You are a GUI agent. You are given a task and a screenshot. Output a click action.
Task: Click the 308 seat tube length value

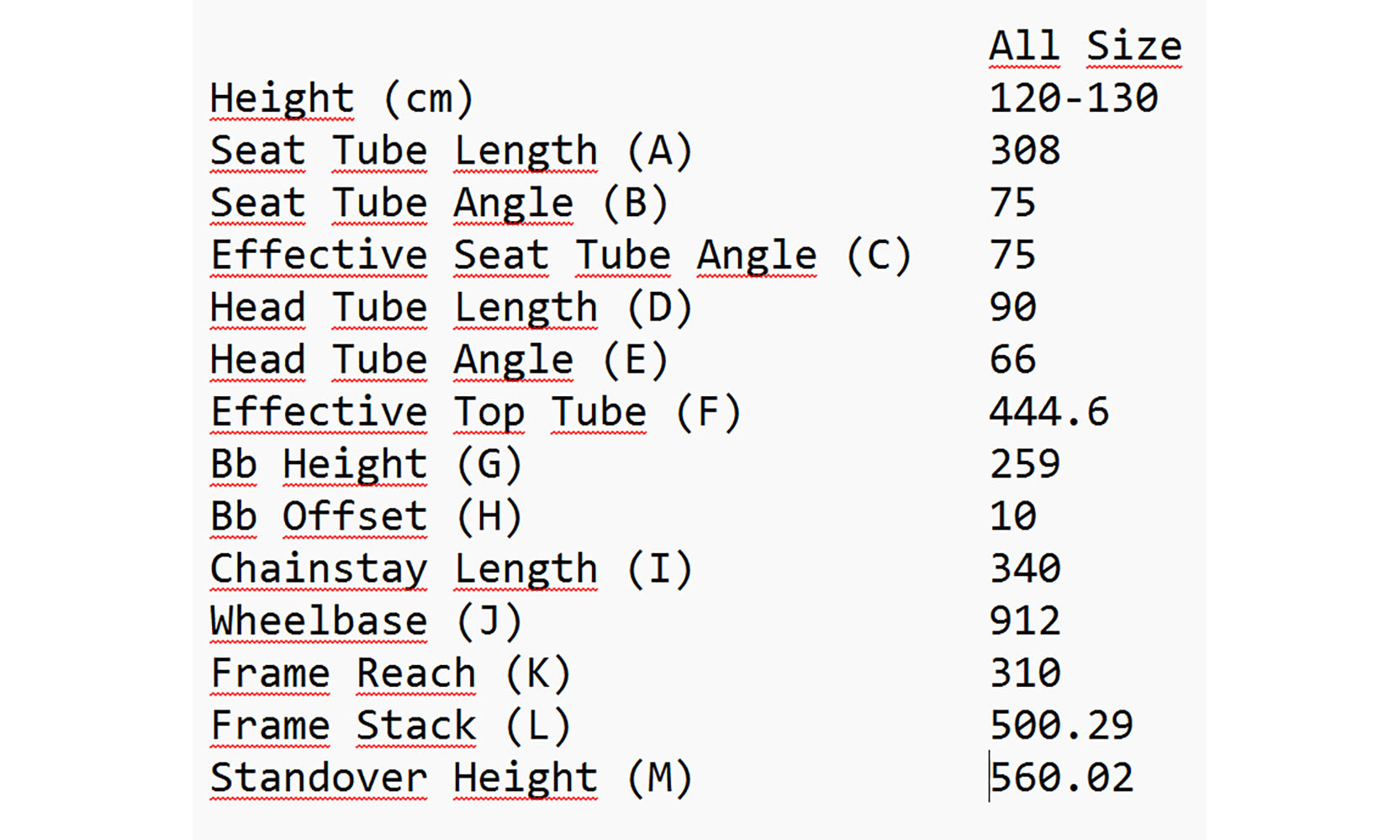point(1024,151)
